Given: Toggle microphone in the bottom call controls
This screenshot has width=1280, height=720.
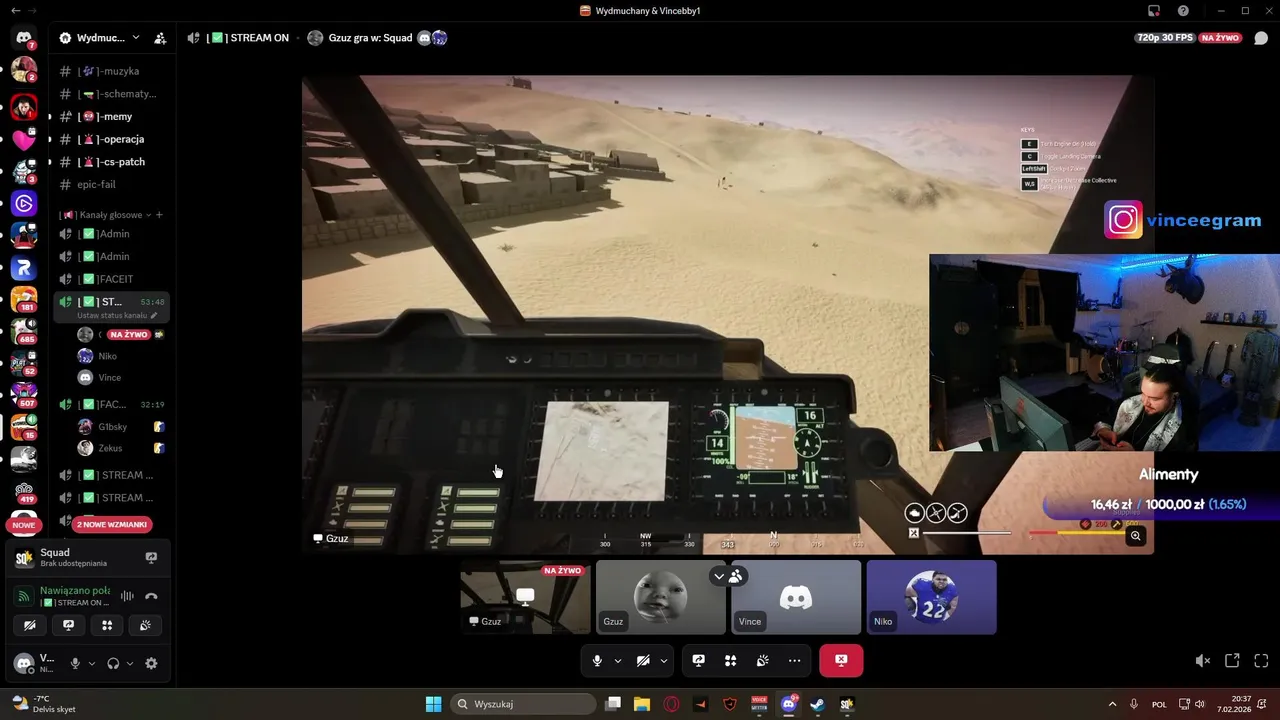Looking at the screenshot, I should click(x=597, y=660).
